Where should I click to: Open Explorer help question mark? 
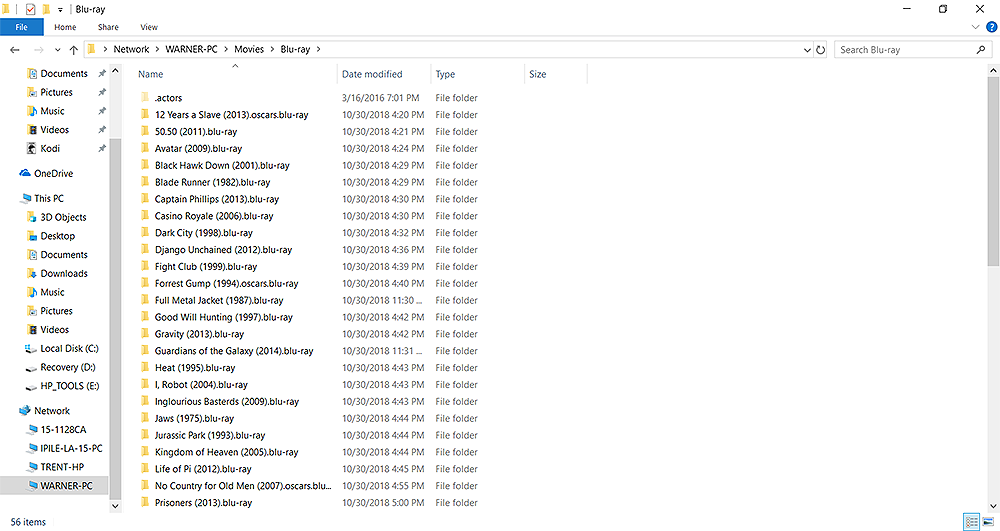pos(992,27)
